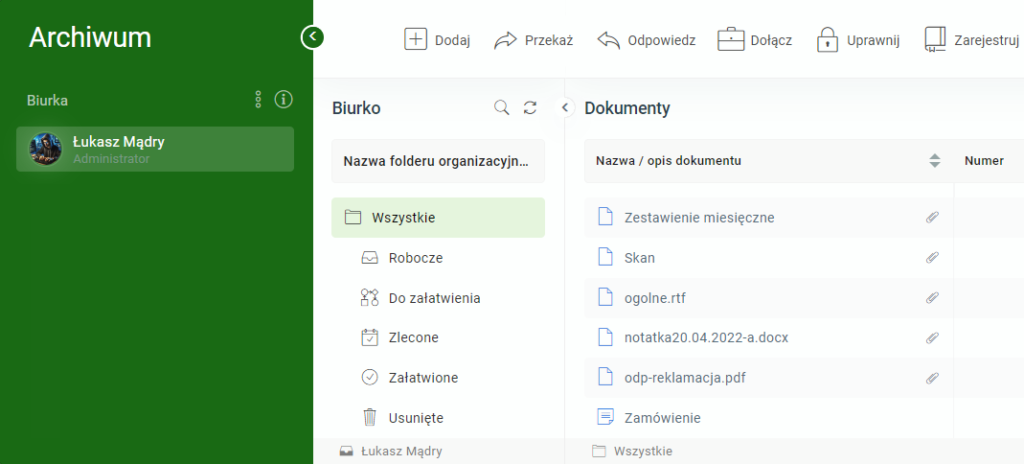Click Łukasz Mądry's avatar picture
This screenshot has width=1024, height=464.
point(46,149)
